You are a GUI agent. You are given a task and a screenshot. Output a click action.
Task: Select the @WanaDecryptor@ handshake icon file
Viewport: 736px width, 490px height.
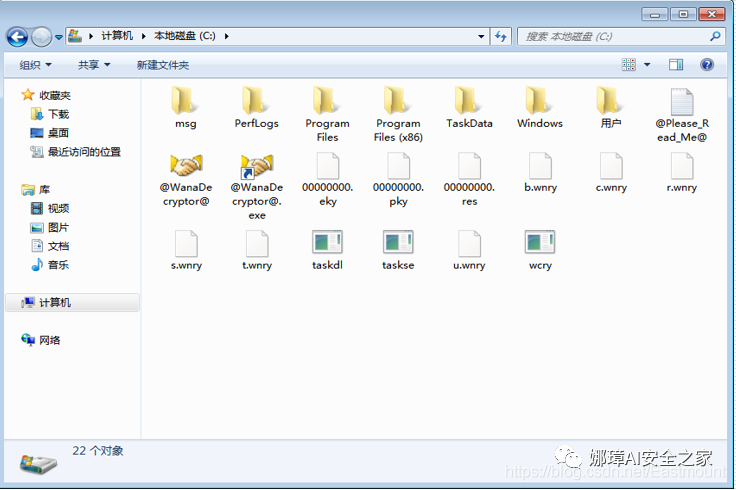point(186,180)
